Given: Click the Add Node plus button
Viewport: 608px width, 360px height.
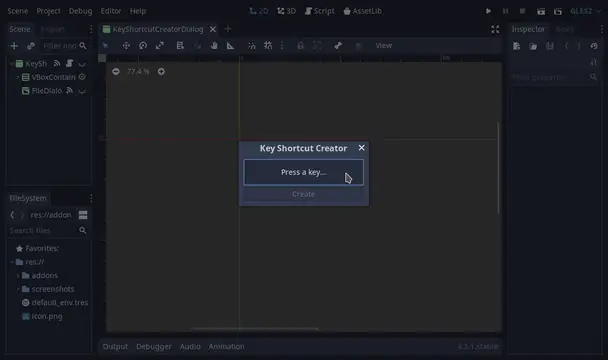Looking at the screenshot, I should point(14,46).
